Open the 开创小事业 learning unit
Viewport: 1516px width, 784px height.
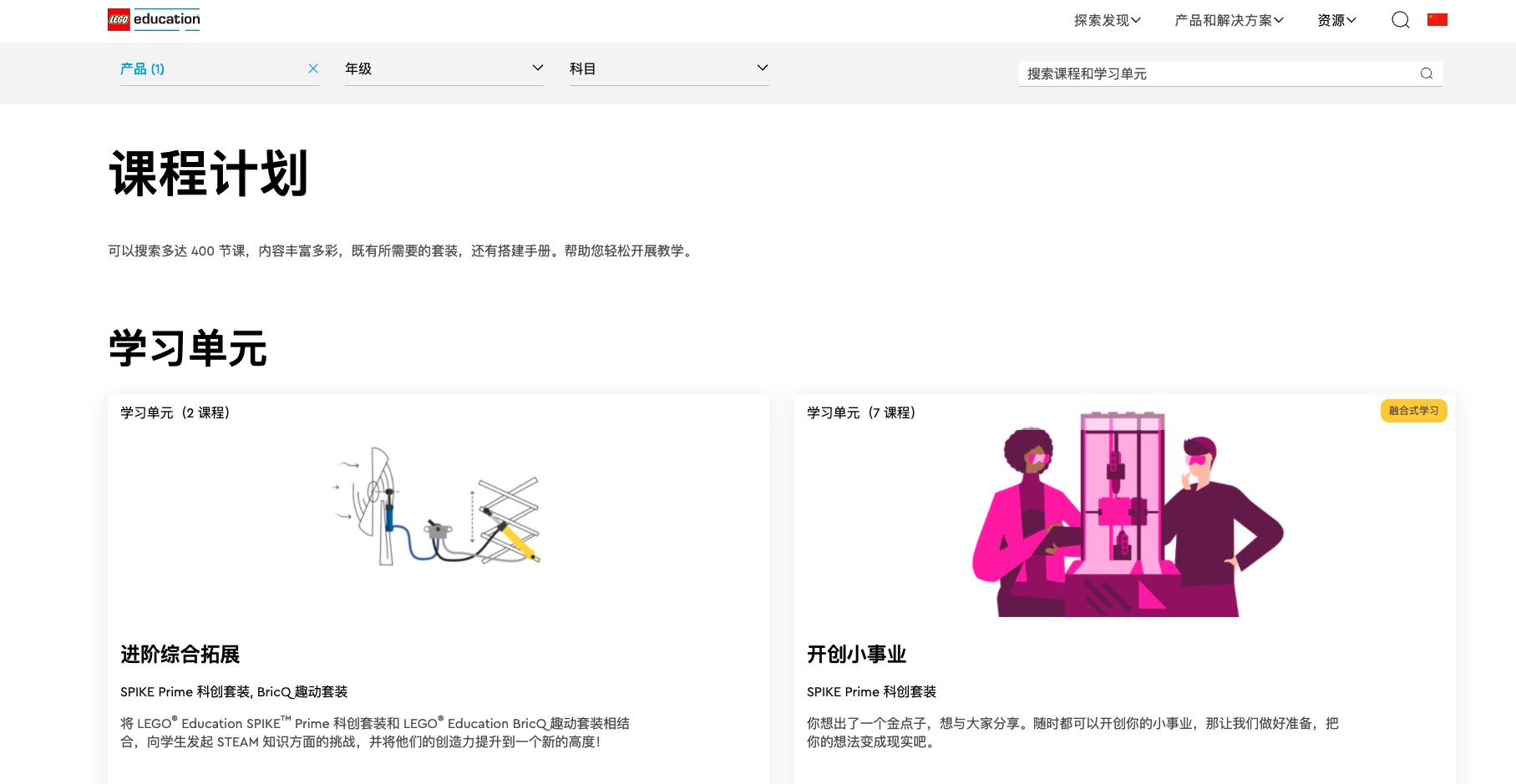(x=855, y=655)
